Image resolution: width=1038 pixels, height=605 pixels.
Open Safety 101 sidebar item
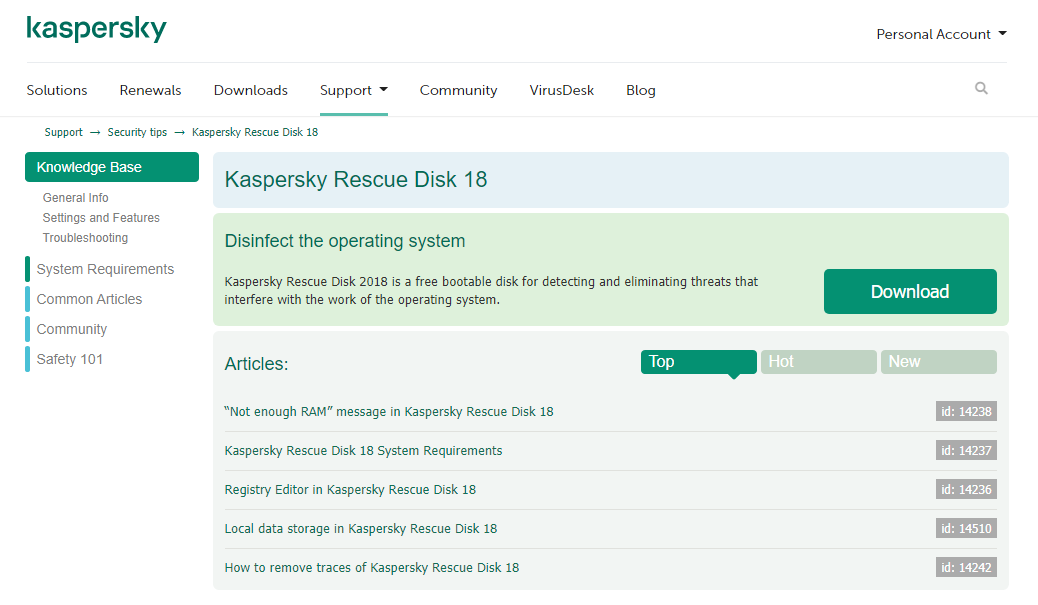coord(70,359)
